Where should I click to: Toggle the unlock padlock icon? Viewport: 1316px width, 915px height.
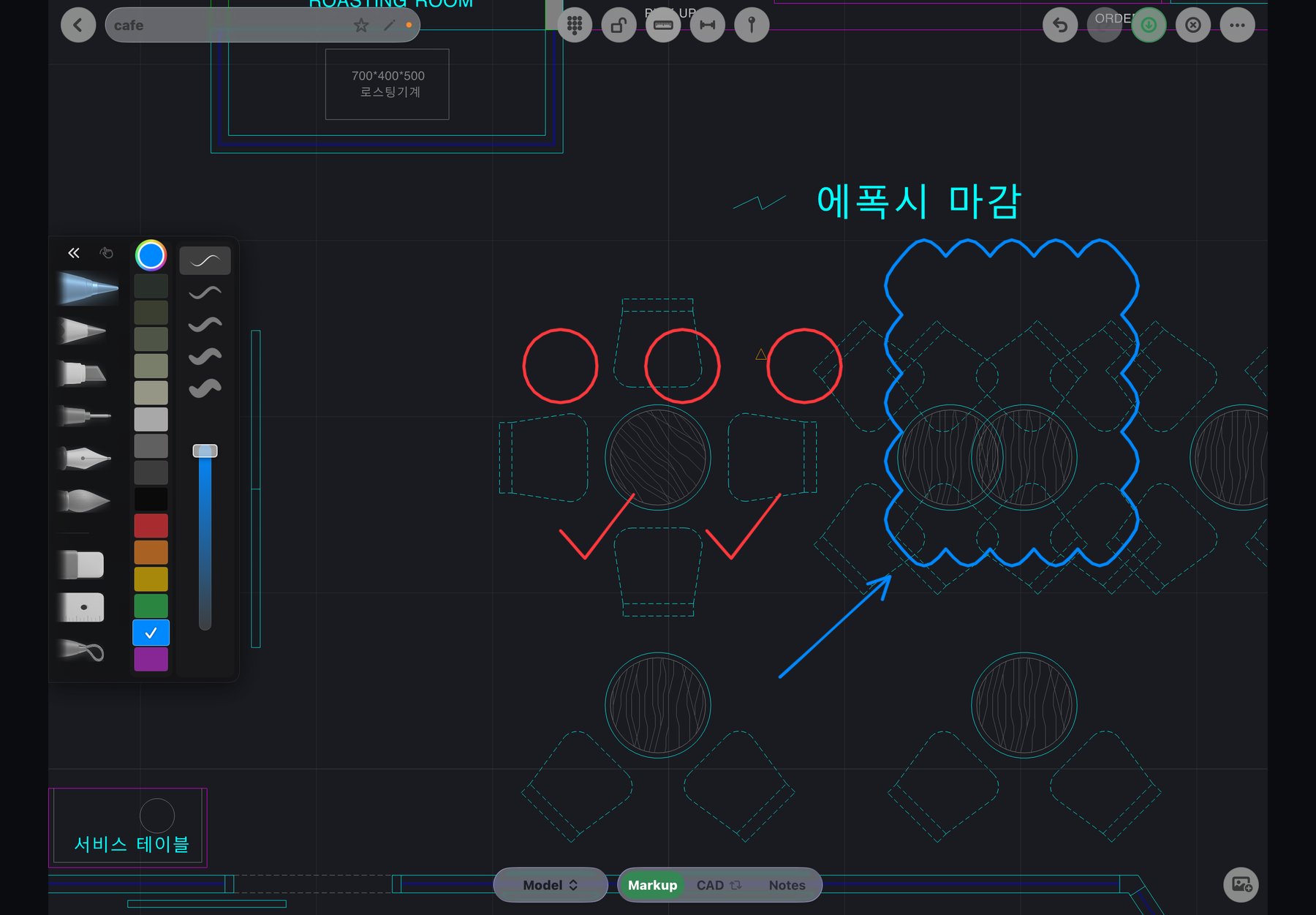click(619, 26)
